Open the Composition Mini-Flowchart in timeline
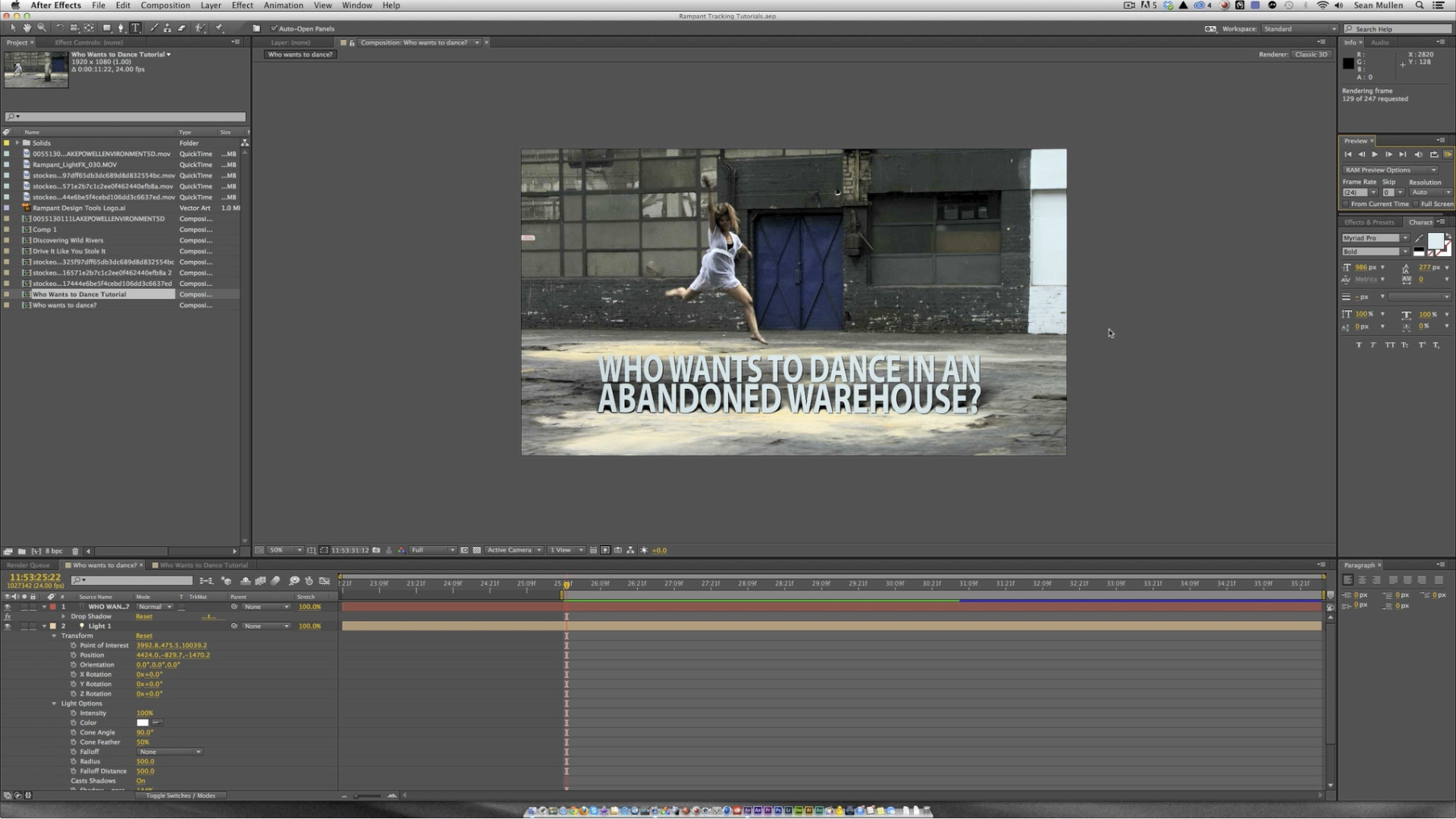The width and height of the screenshot is (1456, 819). click(x=207, y=581)
